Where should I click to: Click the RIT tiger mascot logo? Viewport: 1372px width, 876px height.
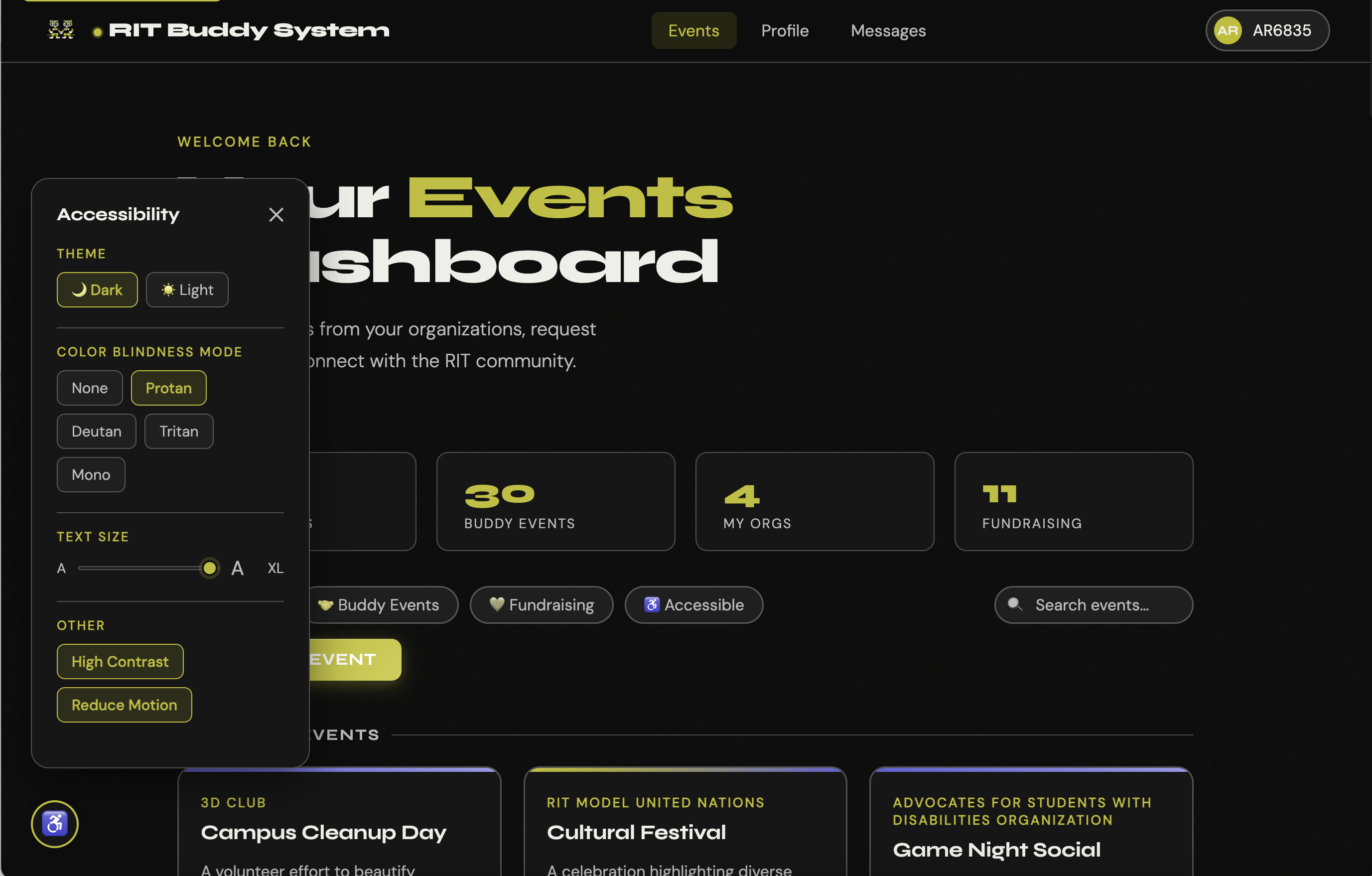[61, 29]
